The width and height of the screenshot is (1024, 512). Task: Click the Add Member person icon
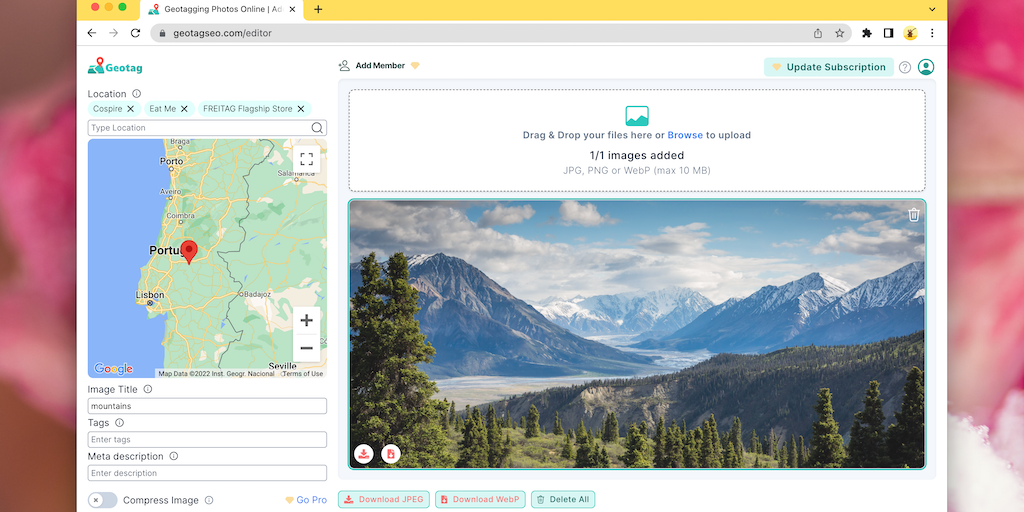(344, 65)
